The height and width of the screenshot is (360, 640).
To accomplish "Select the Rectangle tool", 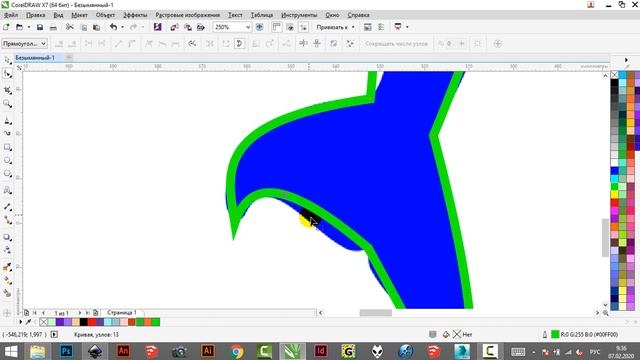I will tap(7, 147).
